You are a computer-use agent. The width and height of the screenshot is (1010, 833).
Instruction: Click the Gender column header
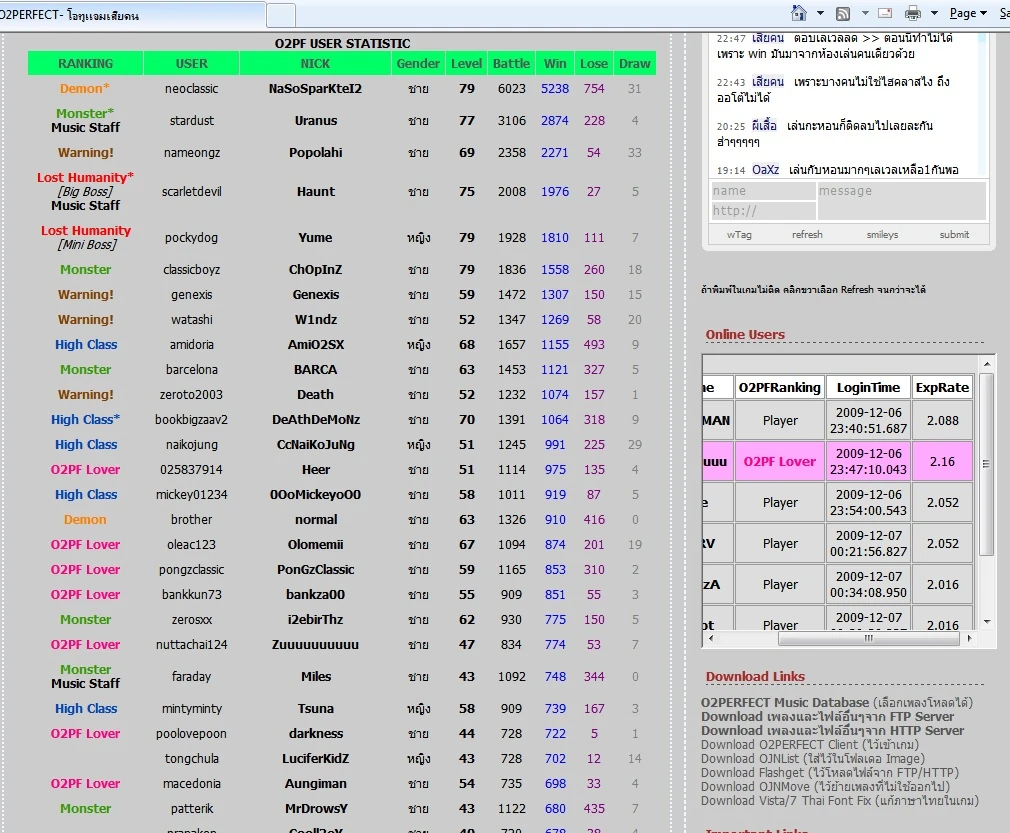point(418,63)
